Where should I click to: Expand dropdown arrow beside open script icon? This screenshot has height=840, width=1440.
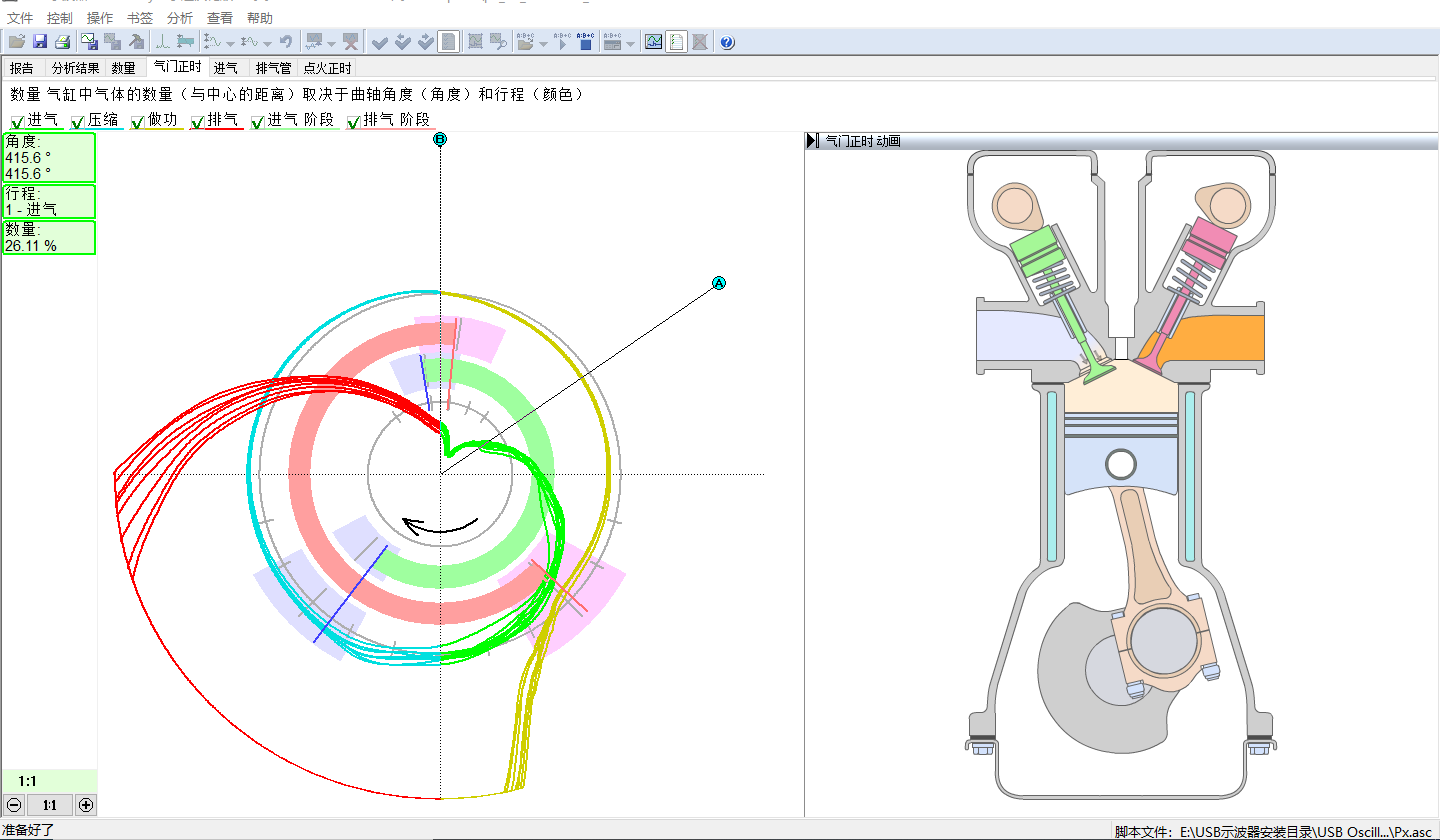(x=543, y=43)
